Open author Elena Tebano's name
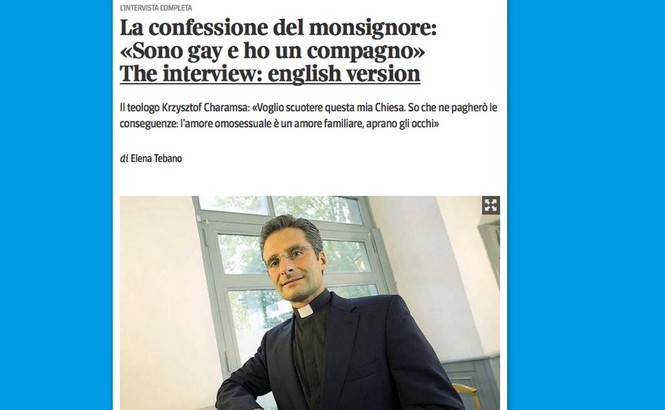This screenshot has height=410, width=665. coord(156,159)
